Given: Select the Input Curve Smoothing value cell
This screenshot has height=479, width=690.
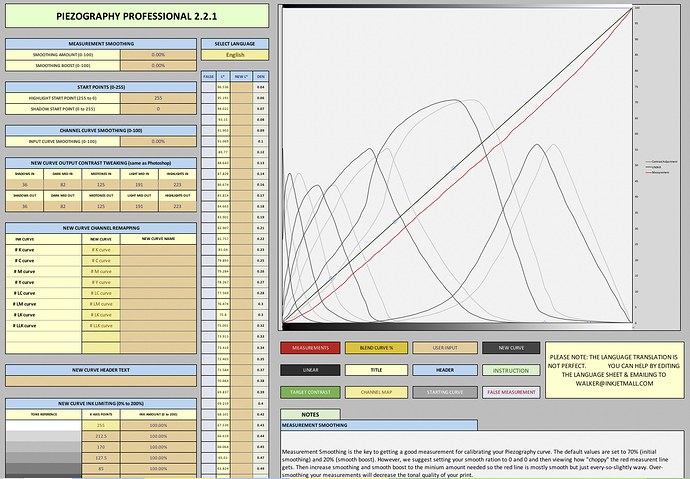Looking at the screenshot, I should pyautogui.click(x=158, y=142).
